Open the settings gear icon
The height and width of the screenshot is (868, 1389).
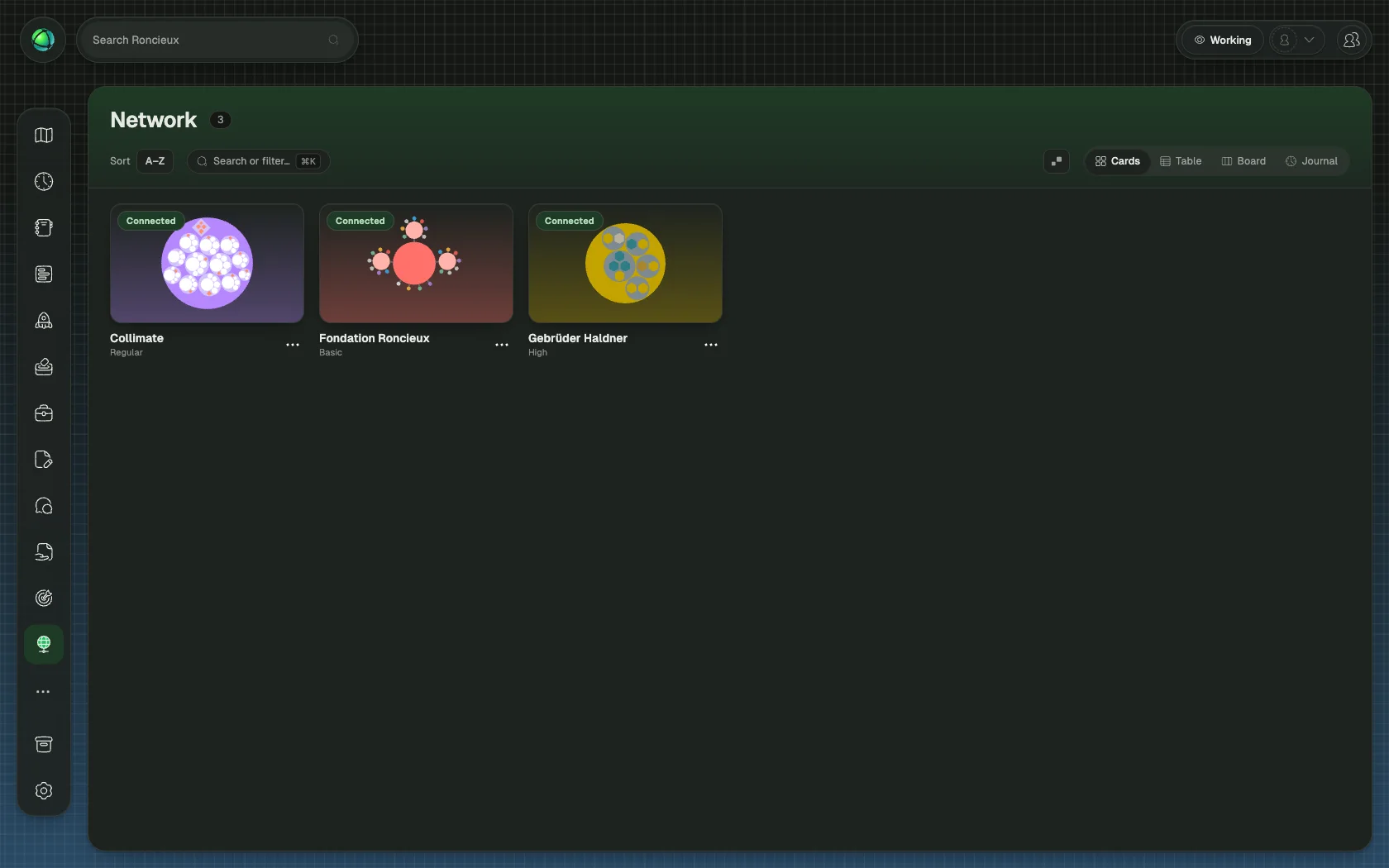click(44, 791)
